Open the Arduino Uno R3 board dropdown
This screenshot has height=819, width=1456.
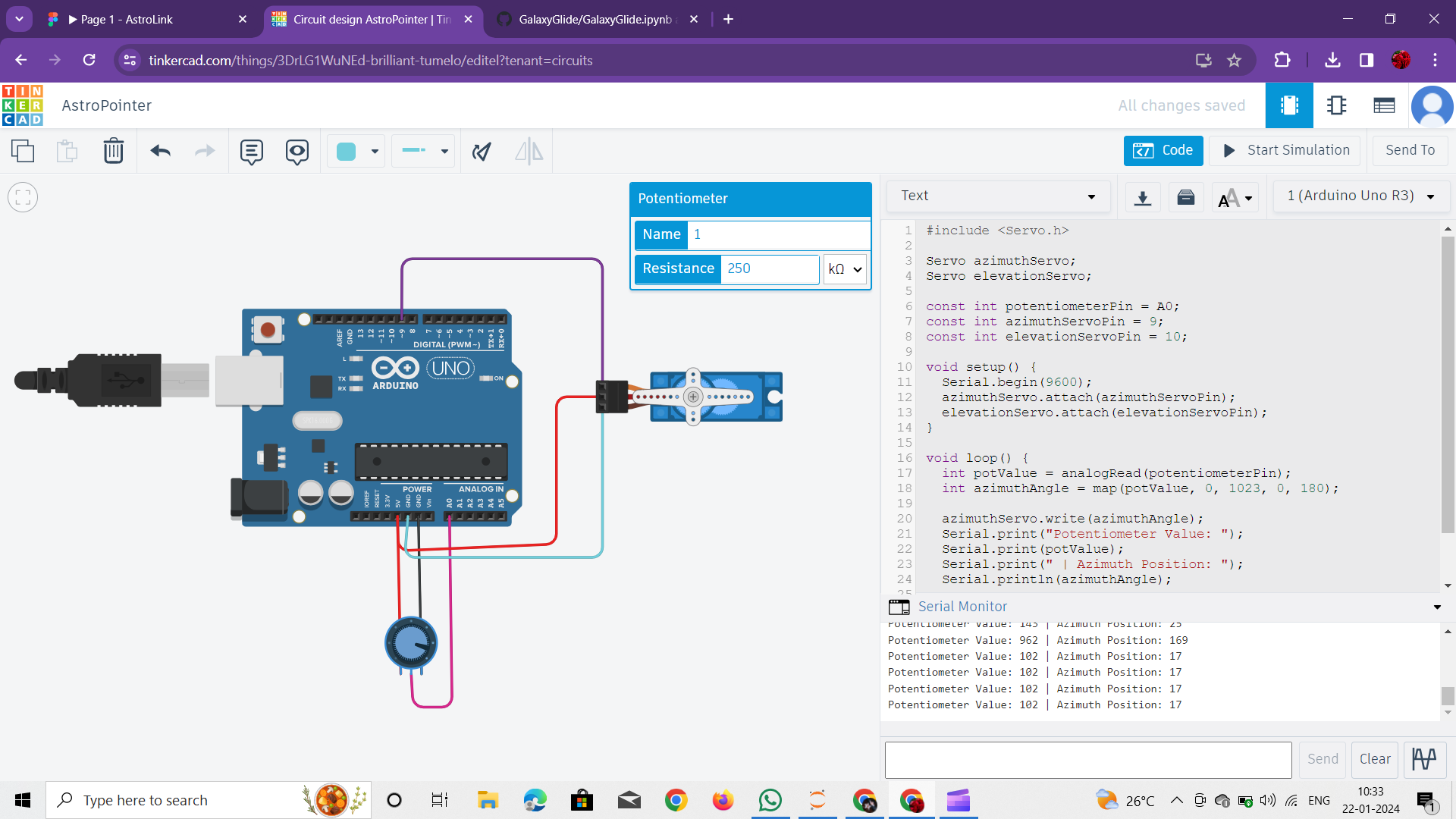pos(1361,196)
